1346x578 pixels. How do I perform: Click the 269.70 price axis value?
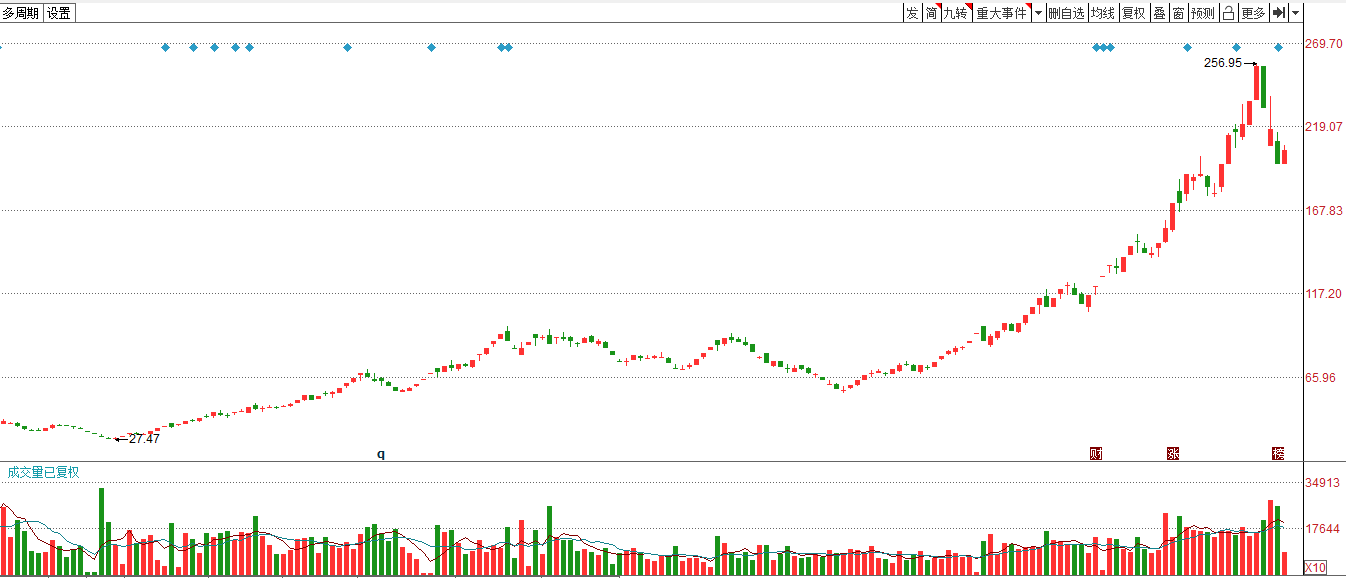click(x=1323, y=44)
